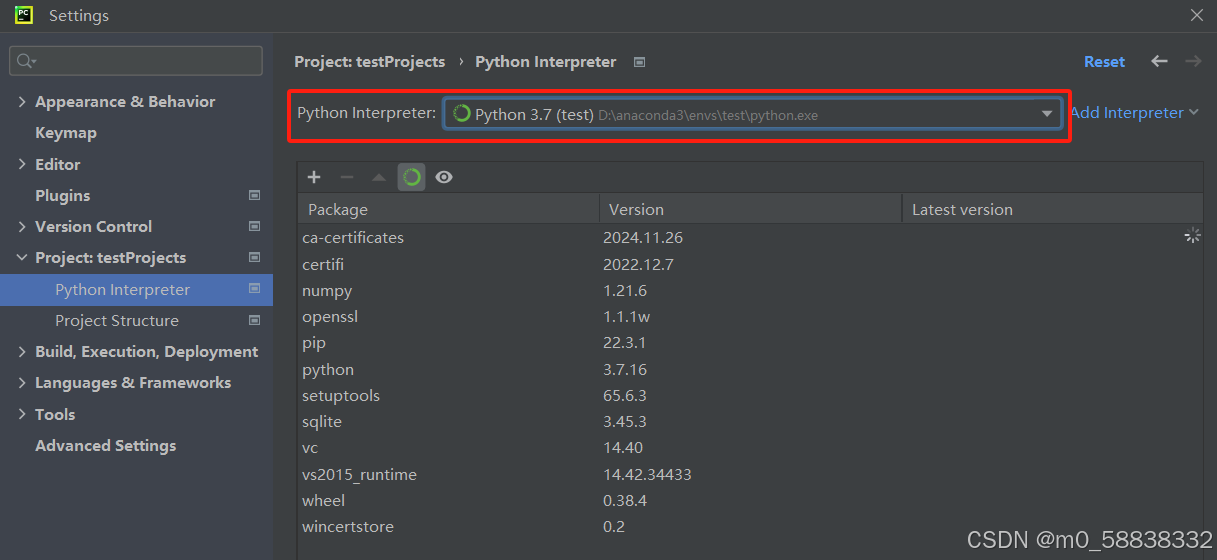Select the pip package row
1217x560 pixels.
(750, 343)
